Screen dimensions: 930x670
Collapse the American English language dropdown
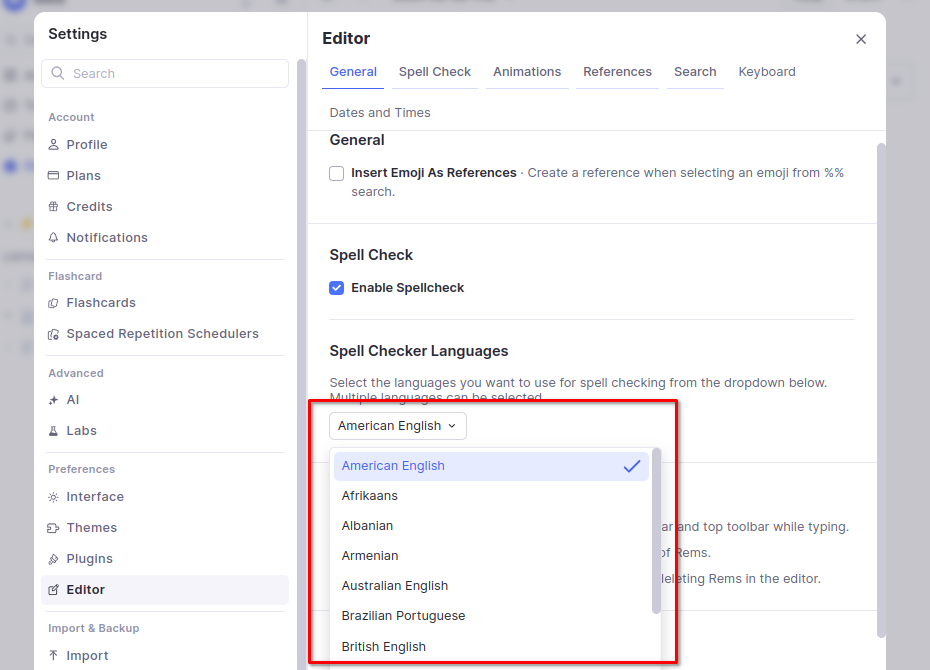397,426
